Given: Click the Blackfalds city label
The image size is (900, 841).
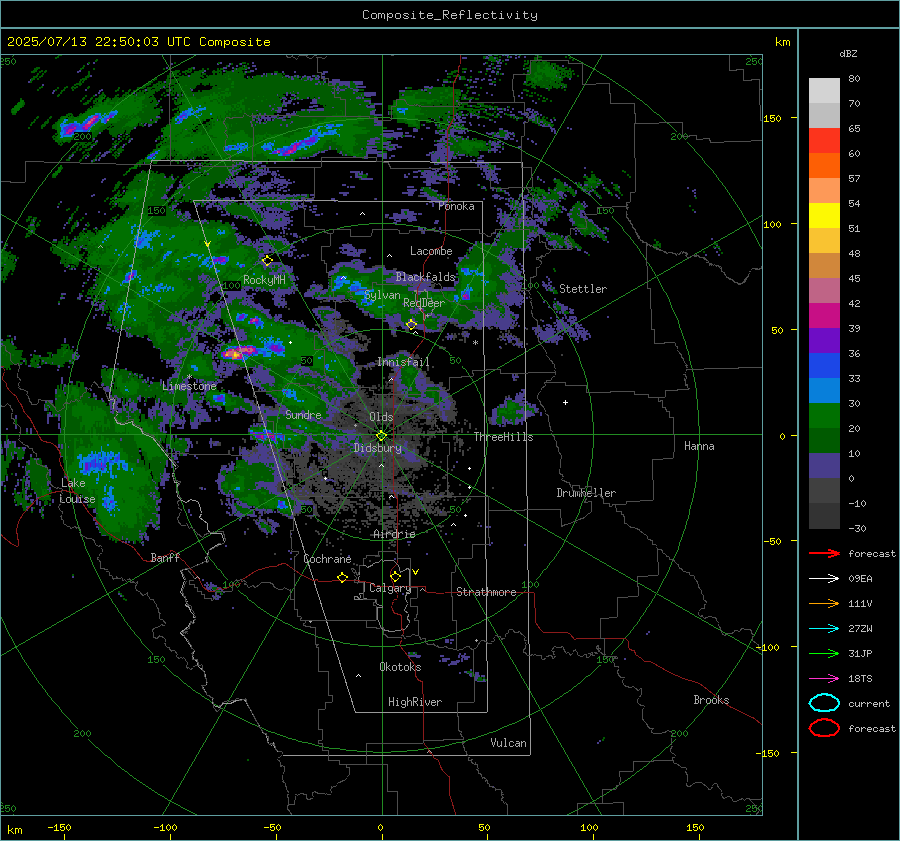Looking at the screenshot, I should pos(425,277).
